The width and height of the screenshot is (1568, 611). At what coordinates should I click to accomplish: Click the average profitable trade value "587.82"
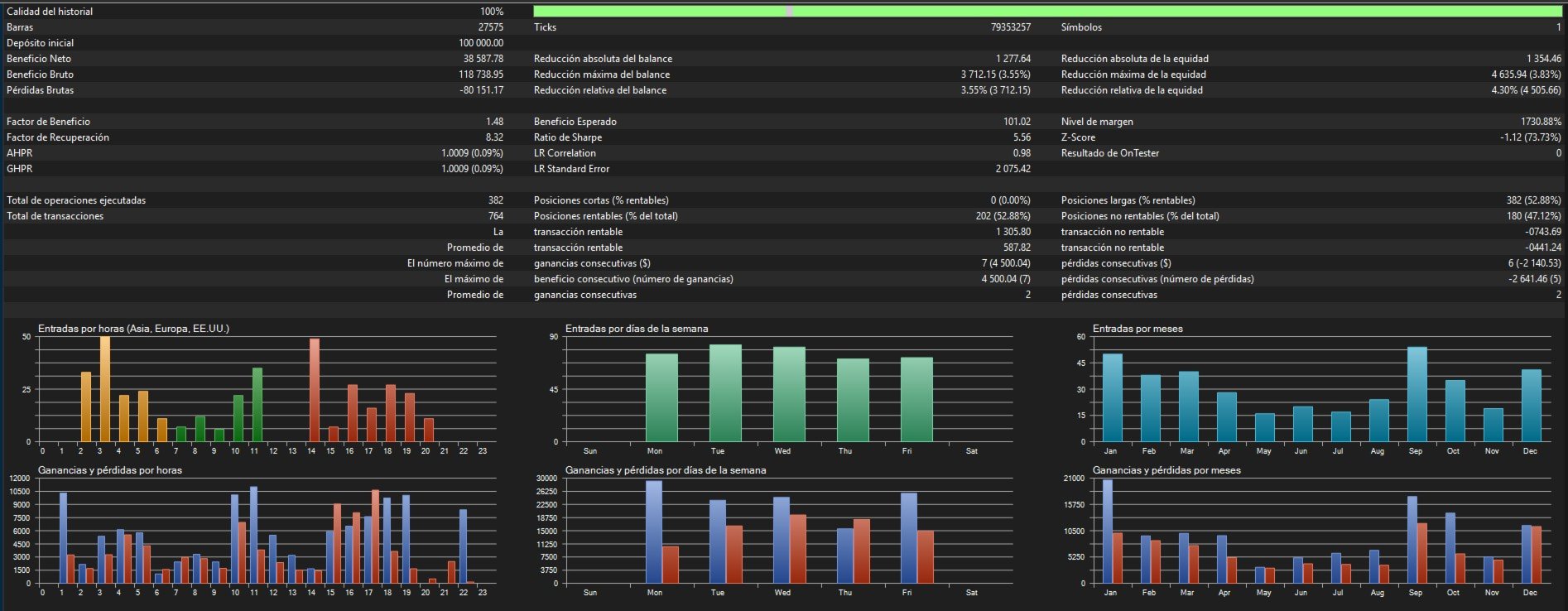click(x=1017, y=248)
